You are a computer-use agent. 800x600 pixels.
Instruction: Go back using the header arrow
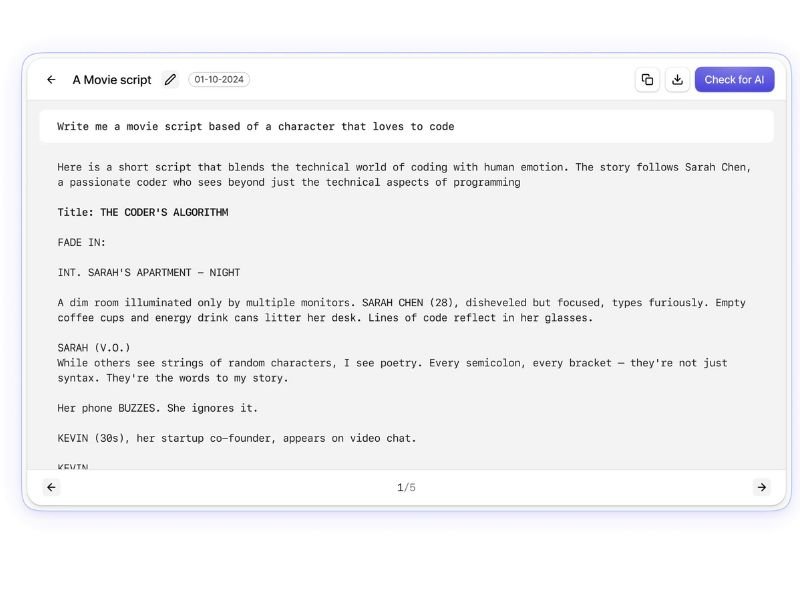(51, 80)
